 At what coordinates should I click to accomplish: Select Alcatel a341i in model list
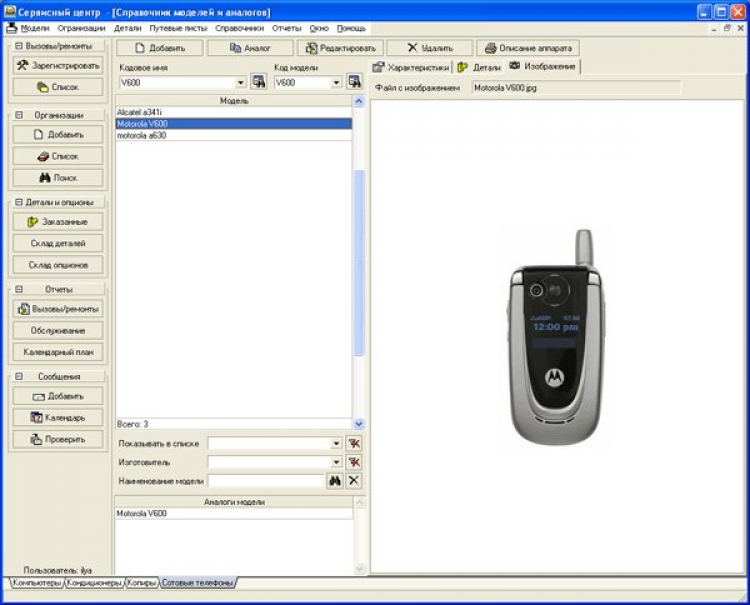click(x=234, y=112)
